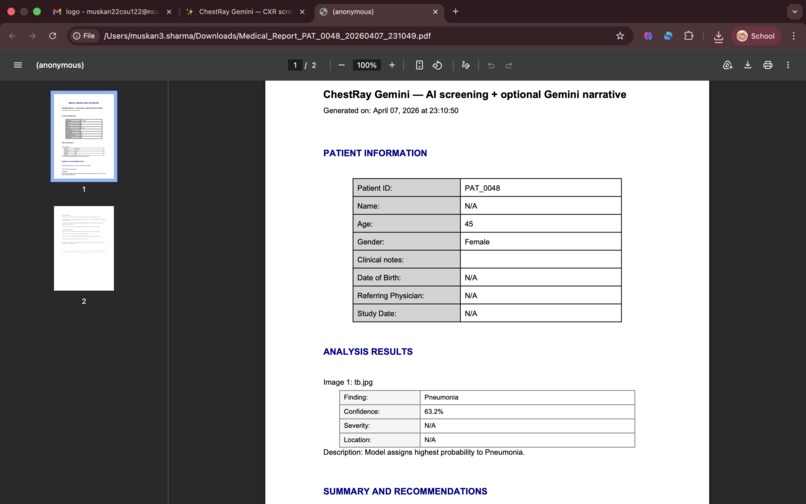Open the School profile button
Viewport: 806px width, 504px height.
pos(756,35)
